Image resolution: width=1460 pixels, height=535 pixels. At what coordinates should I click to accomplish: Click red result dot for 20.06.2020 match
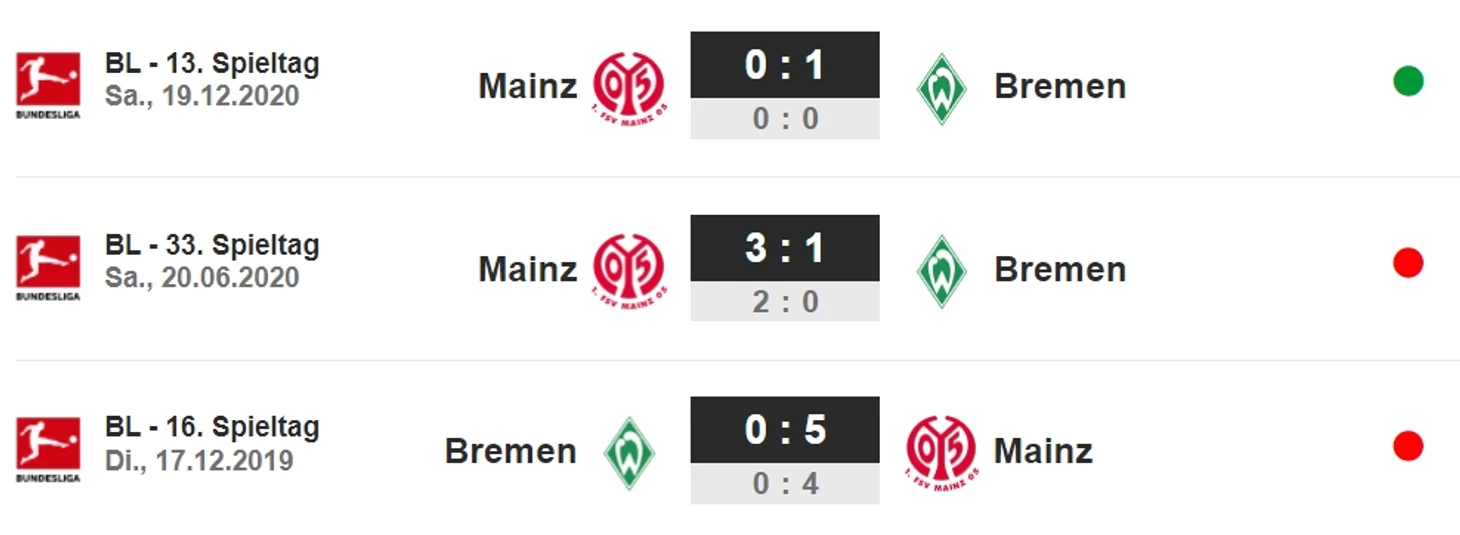tap(1407, 263)
